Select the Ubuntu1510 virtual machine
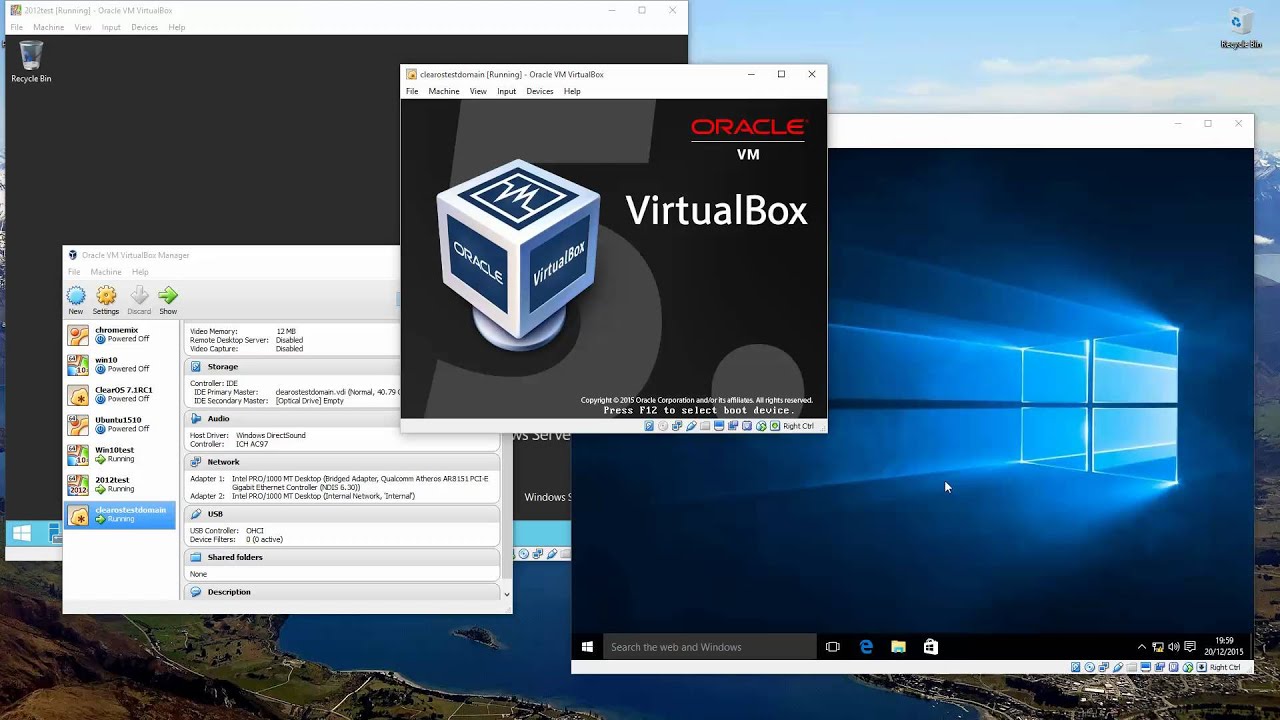Viewport: 1280px width, 720px height. [120, 425]
